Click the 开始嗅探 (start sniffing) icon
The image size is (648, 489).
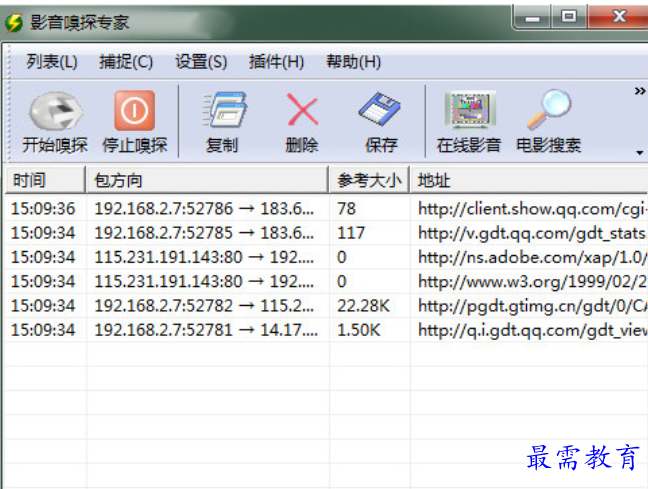tap(55, 111)
